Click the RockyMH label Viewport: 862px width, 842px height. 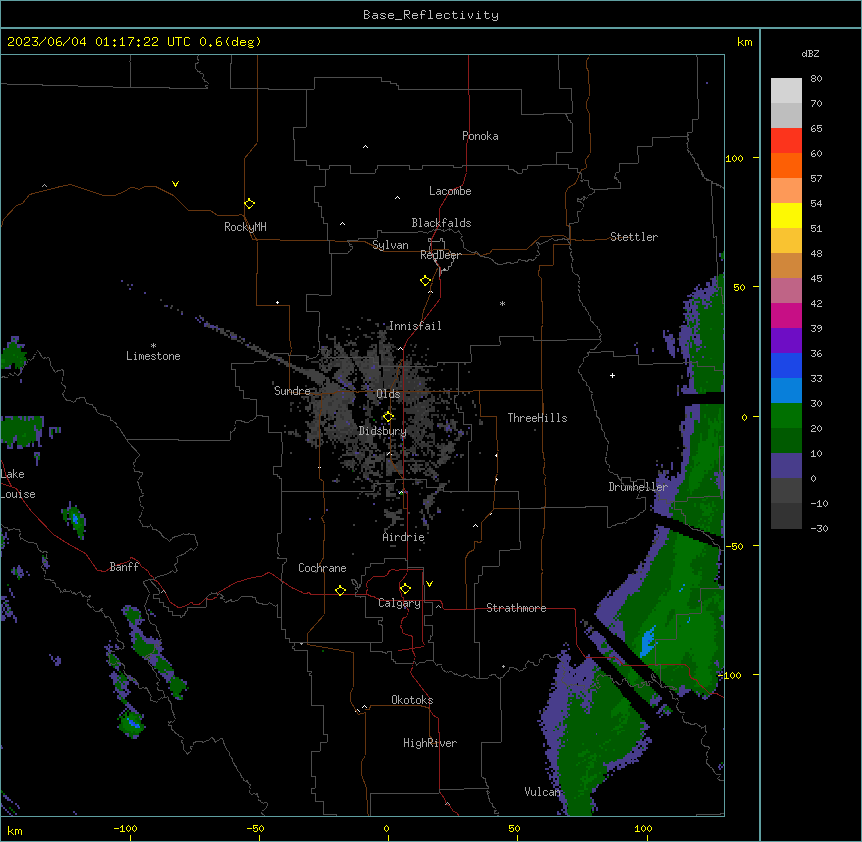pyautogui.click(x=245, y=227)
